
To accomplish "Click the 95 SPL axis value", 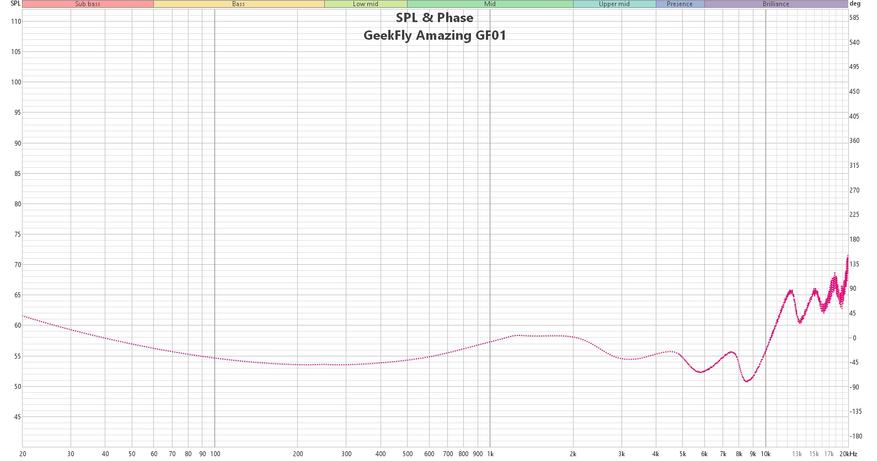I will [17, 112].
